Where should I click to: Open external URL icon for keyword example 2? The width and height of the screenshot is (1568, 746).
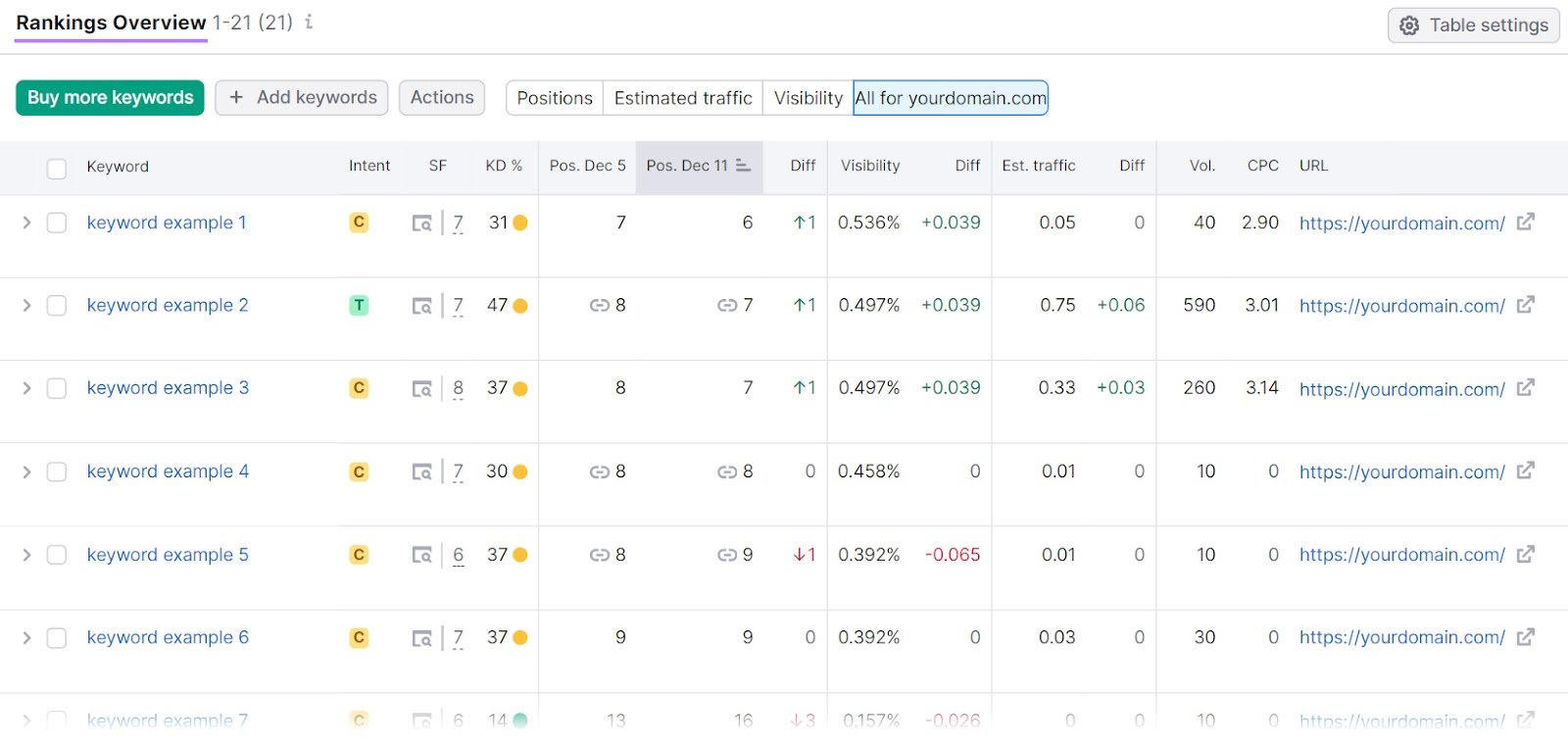[x=1525, y=305]
